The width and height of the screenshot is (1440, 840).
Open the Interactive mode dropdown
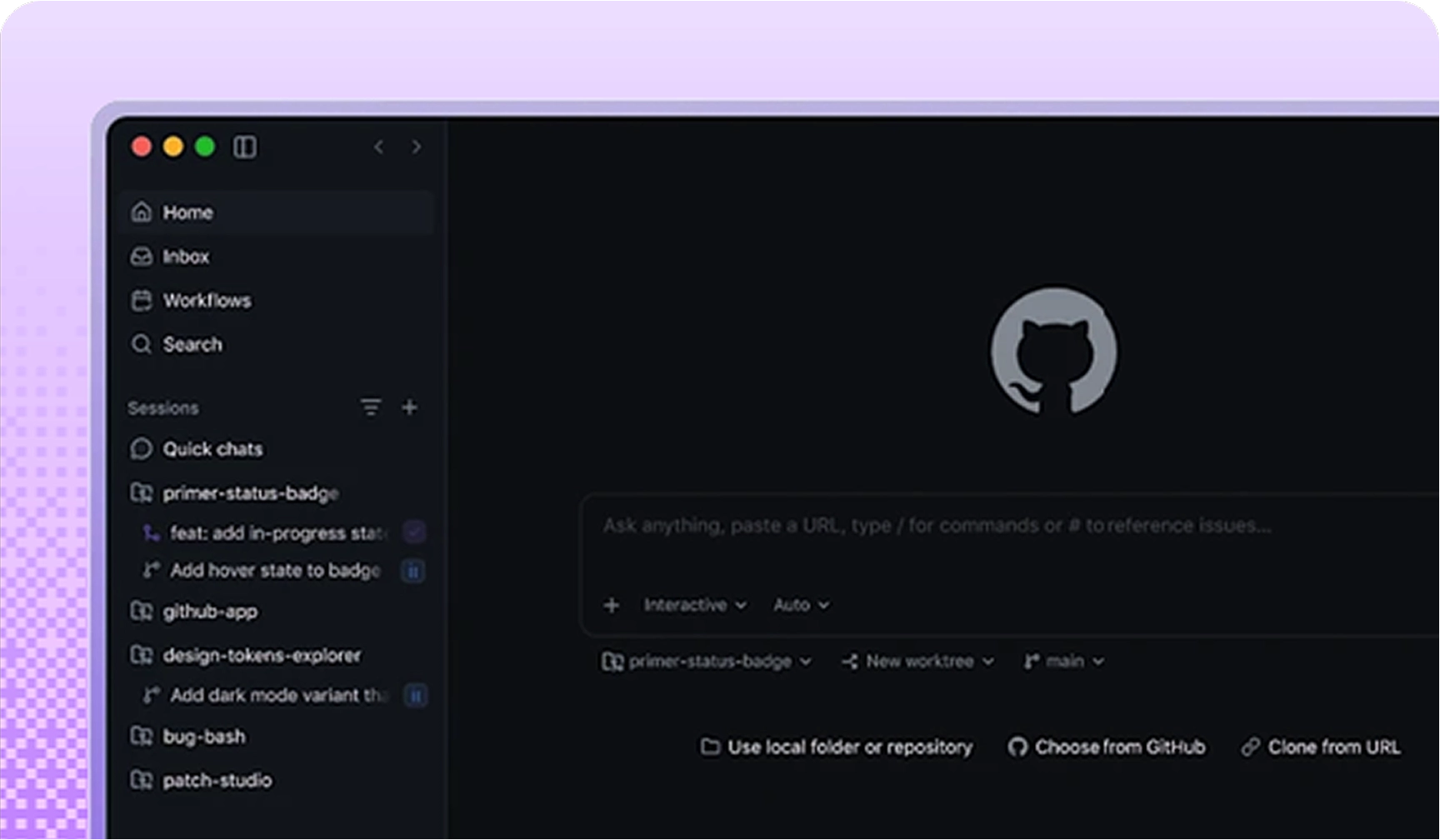[x=695, y=606]
